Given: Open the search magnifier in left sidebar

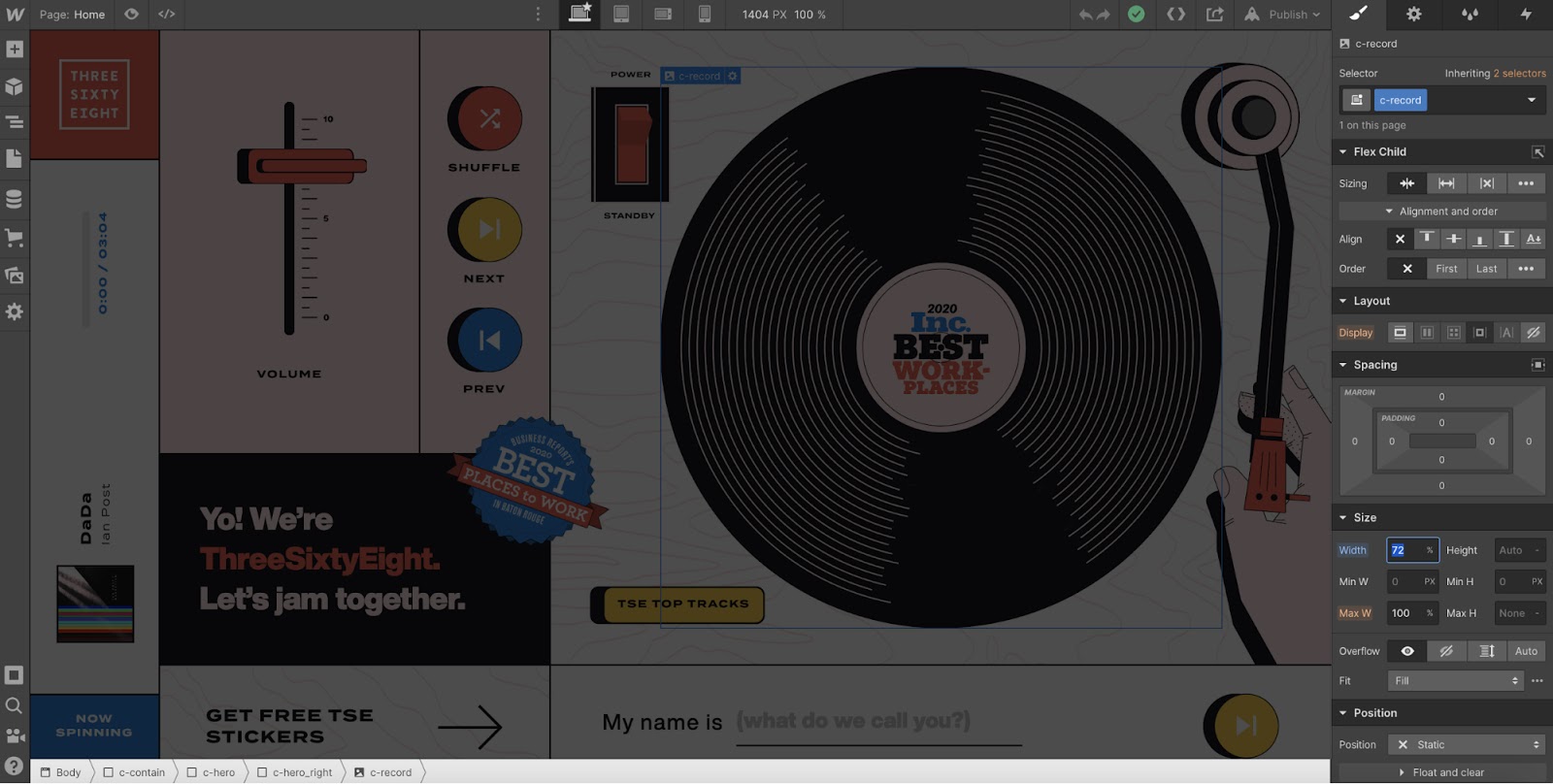Looking at the screenshot, I should pos(15,705).
